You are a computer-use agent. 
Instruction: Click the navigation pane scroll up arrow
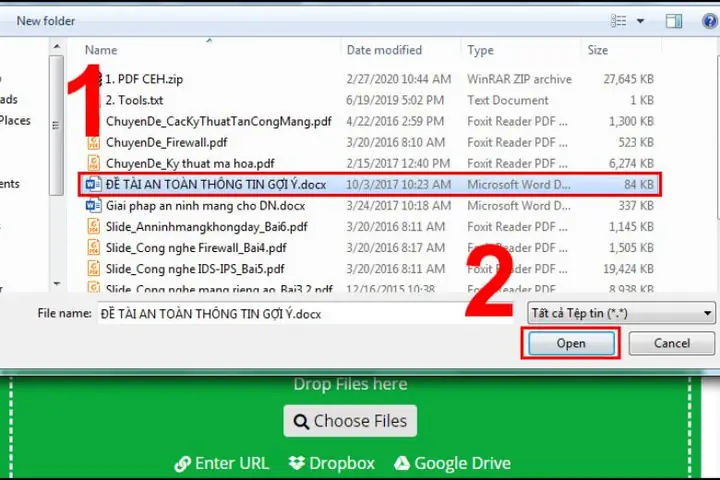56,46
